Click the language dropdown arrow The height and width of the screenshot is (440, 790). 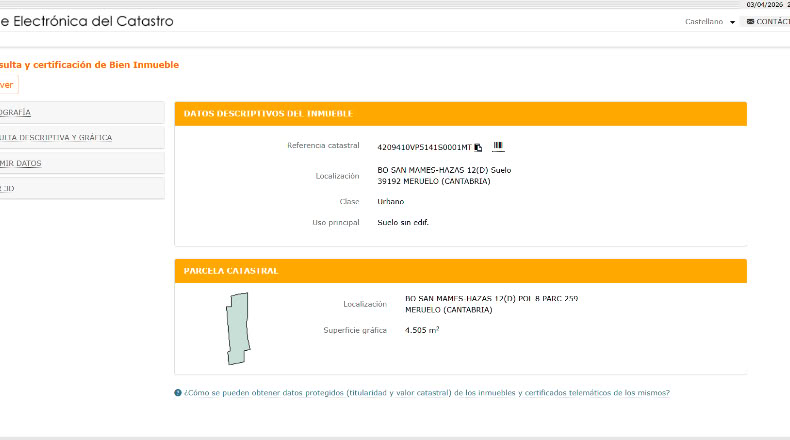(732, 22)
